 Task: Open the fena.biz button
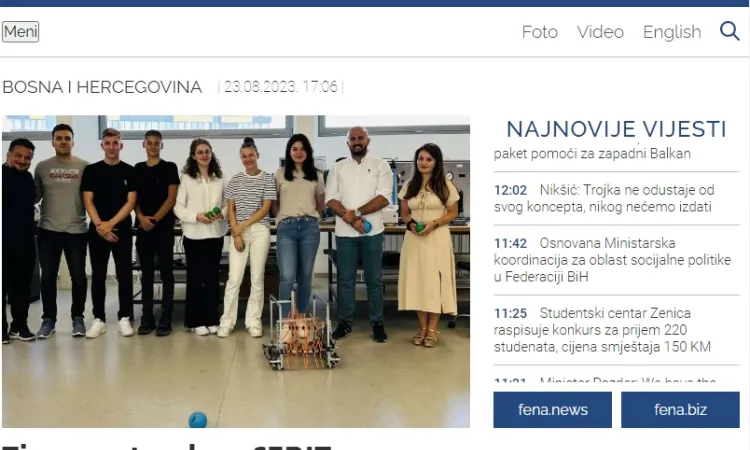click(680, 409)
